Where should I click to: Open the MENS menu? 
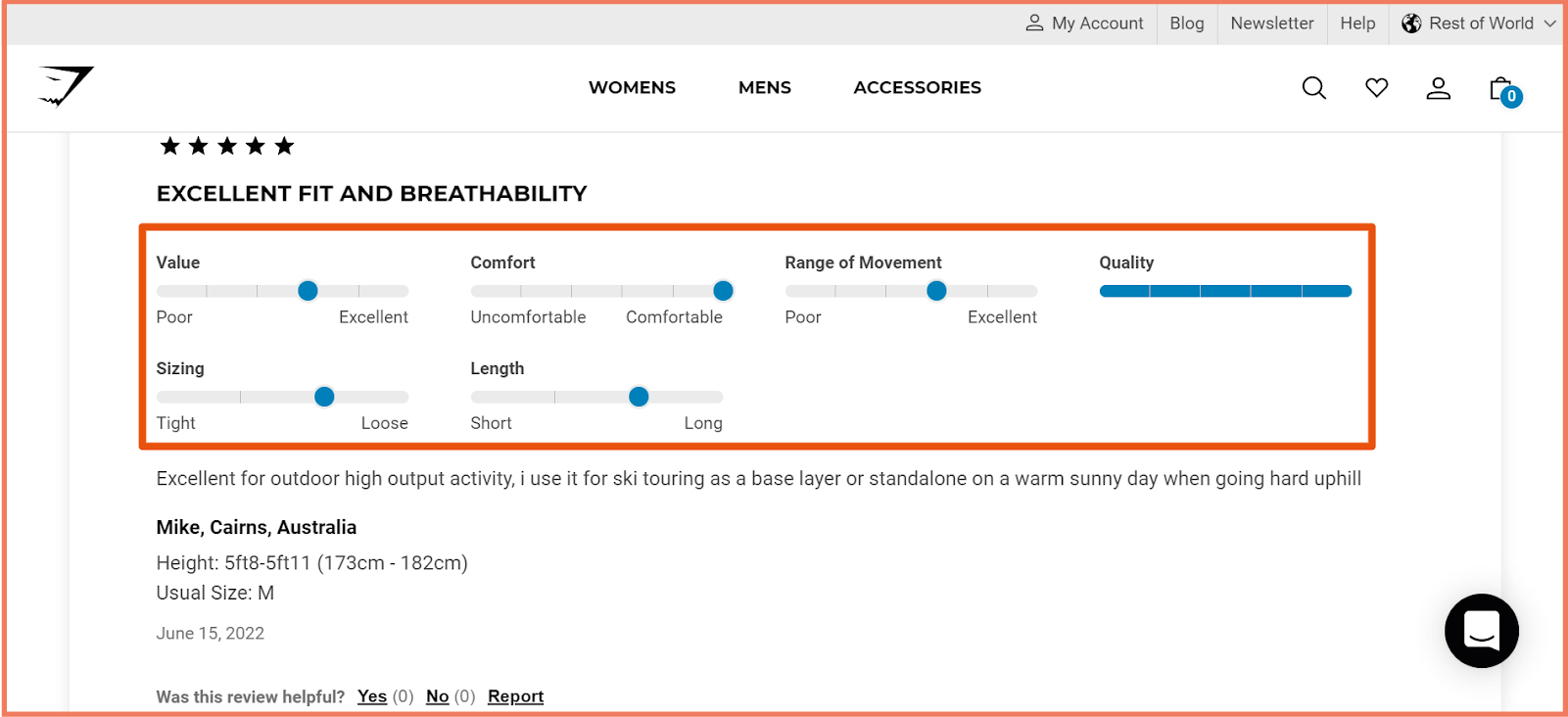[764, 87]
